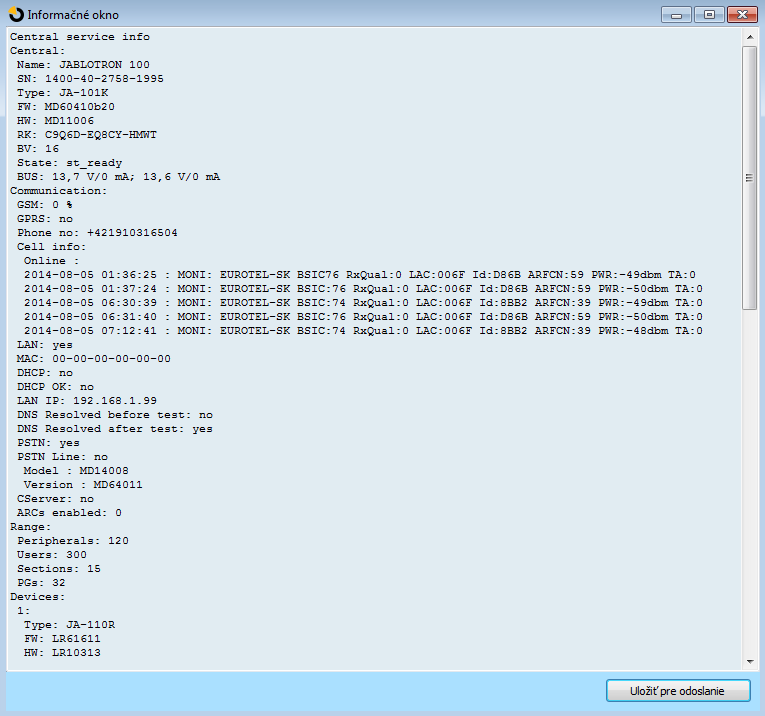Click the line 'GSM: 0 %'
The image size is (765, 716).
point(45,205)
